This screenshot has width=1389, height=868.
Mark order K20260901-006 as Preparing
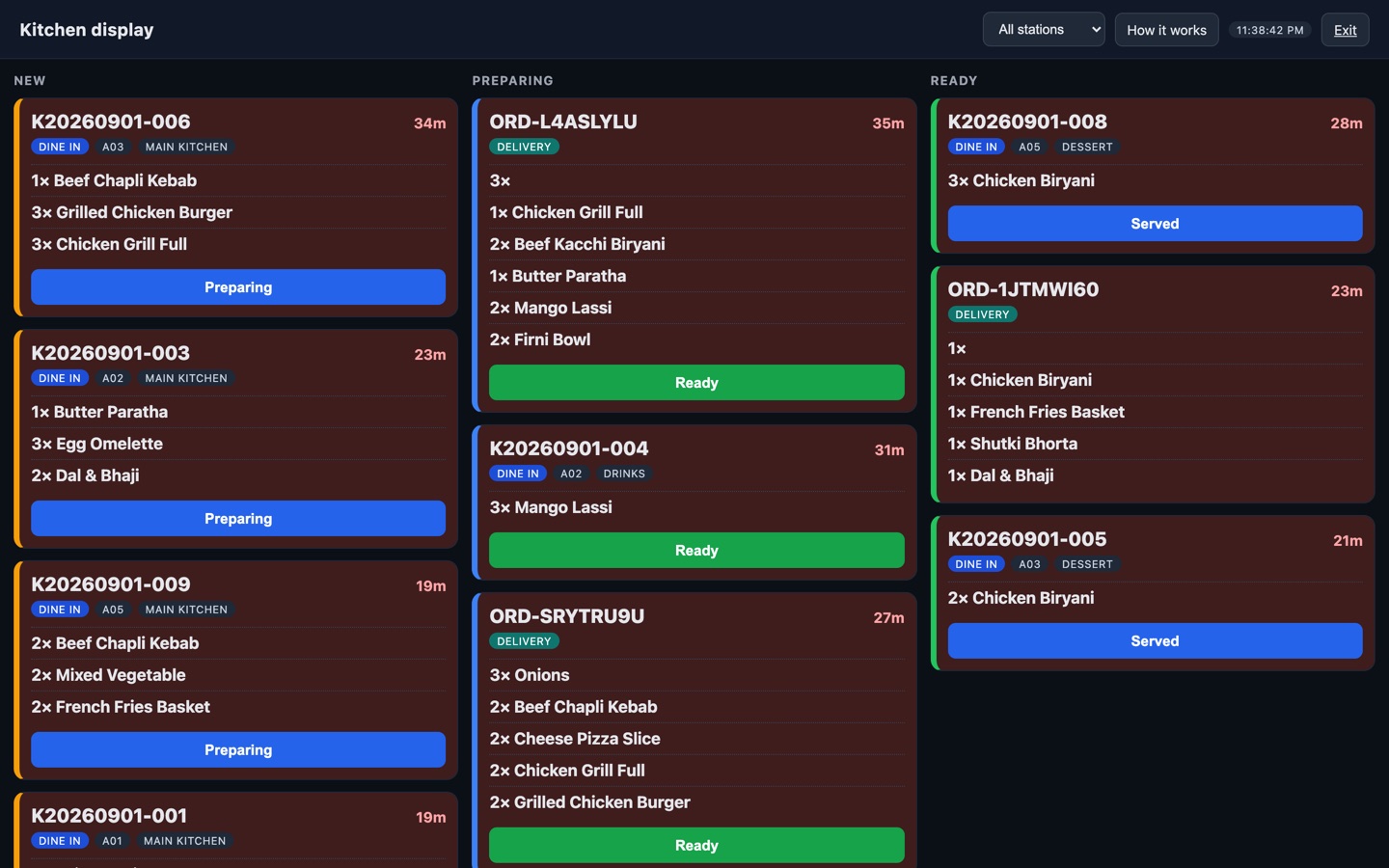click(238, 287)
